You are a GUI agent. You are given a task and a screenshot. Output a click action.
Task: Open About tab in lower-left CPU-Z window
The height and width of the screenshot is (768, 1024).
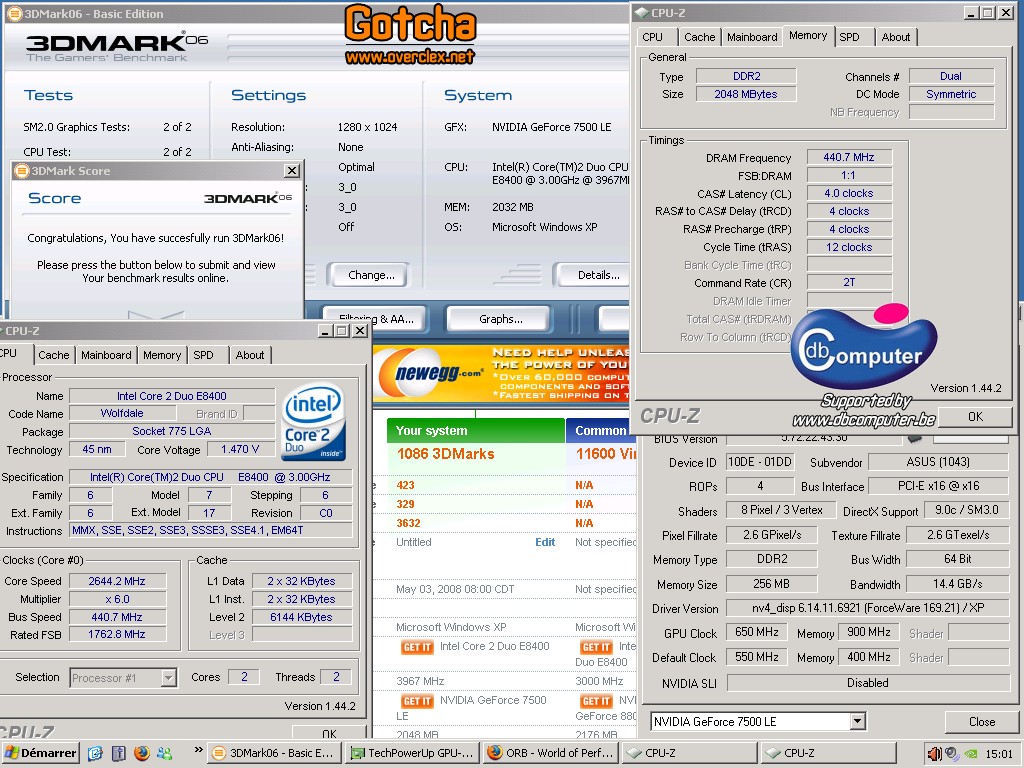pos(249,355)
